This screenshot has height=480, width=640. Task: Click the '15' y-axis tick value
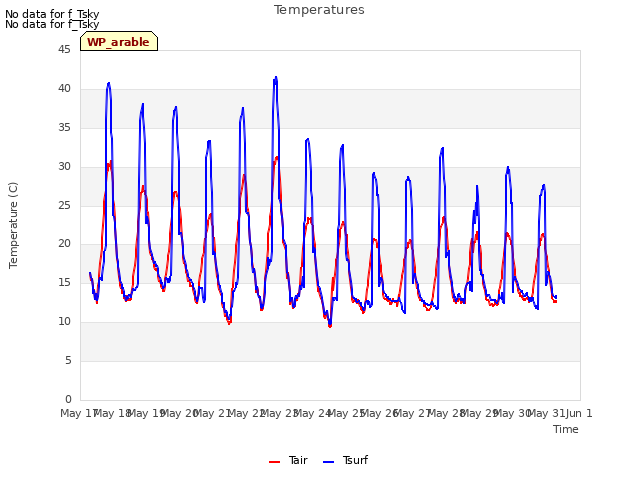tap(64, 282)
